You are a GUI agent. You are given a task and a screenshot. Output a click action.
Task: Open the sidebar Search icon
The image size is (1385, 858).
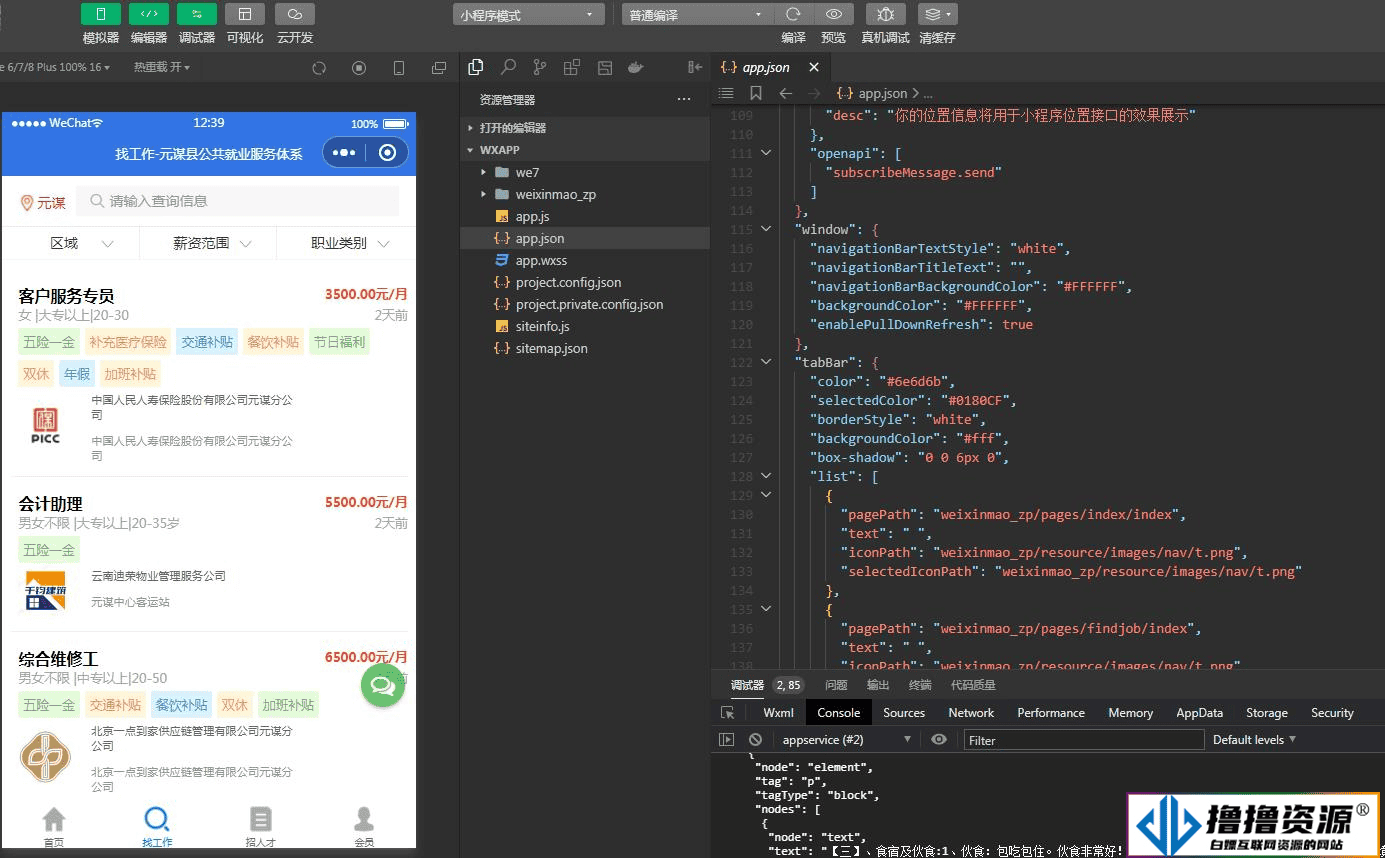(x=508, y=67)
